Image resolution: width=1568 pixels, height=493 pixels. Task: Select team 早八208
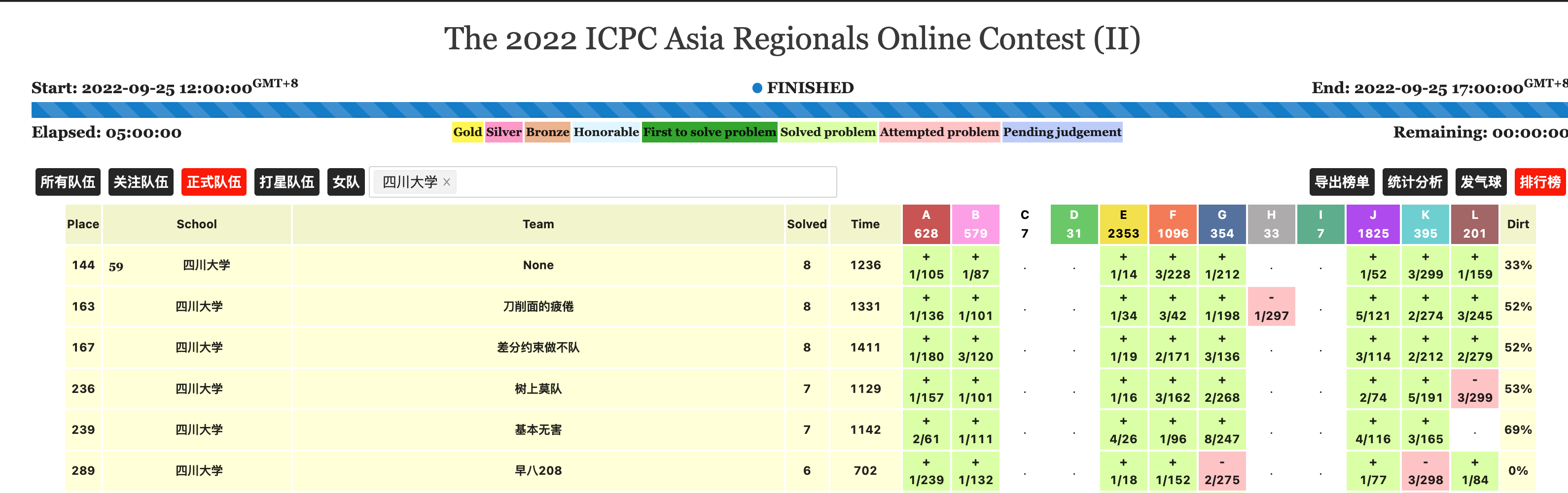click(x=538, y=470)
